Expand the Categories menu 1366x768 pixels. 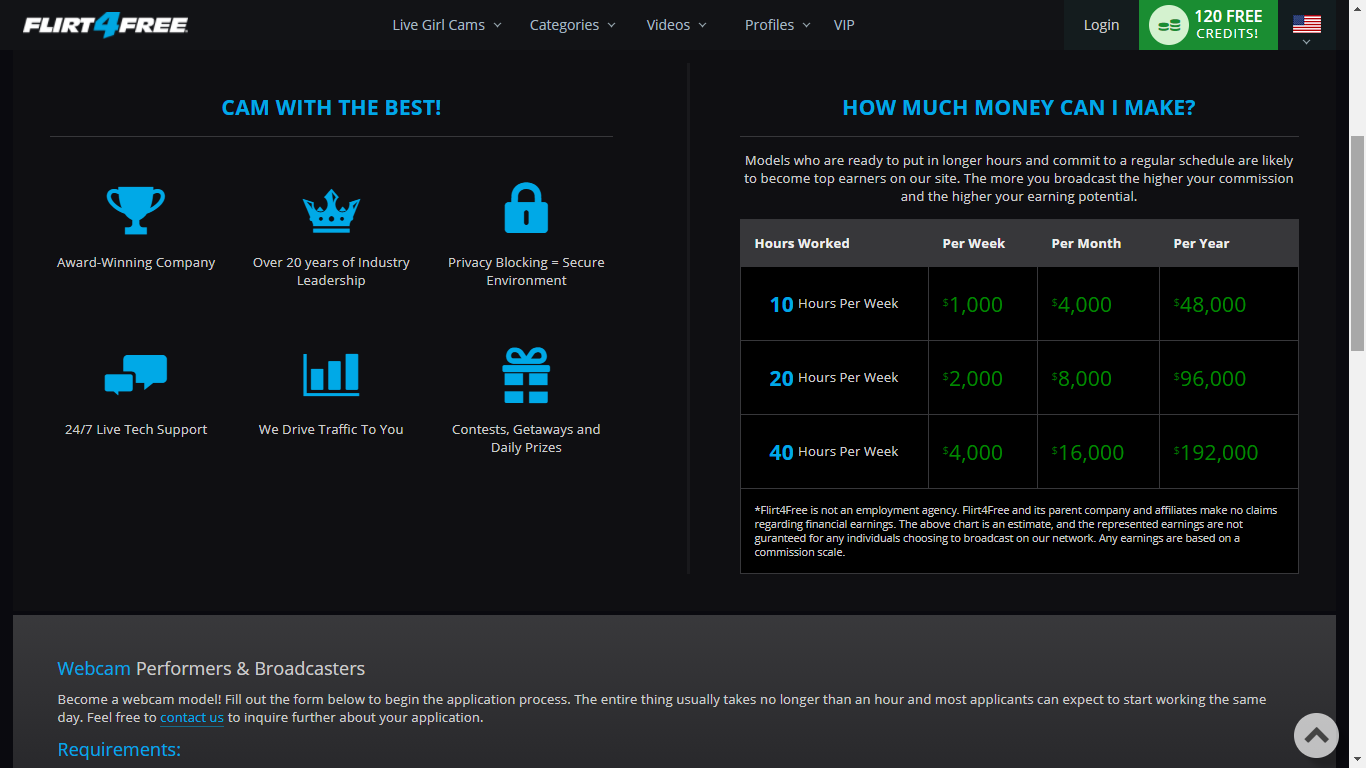coord(573,25)
